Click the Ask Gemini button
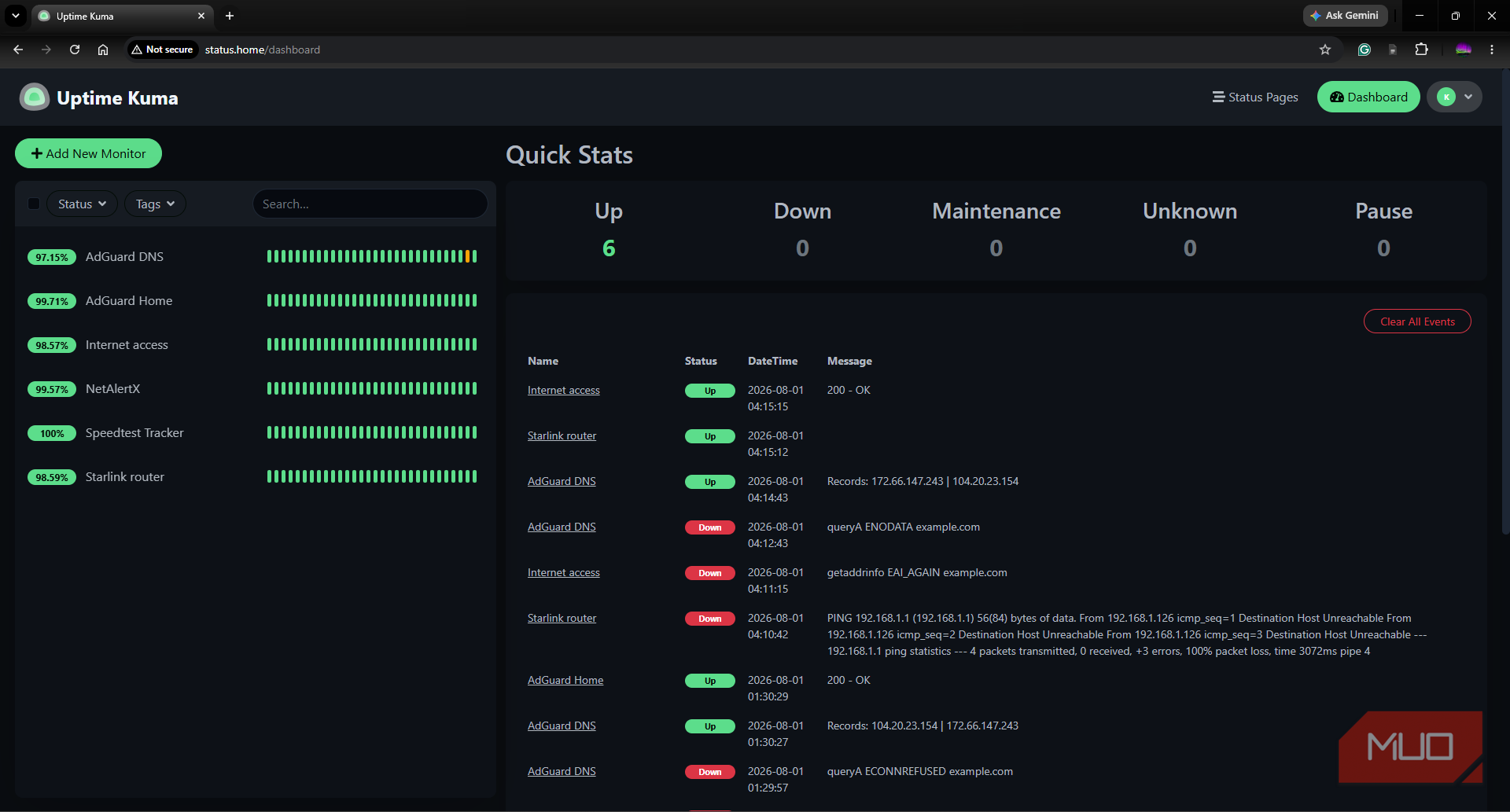The height and width of the screenshot is (812, 1510). point(1345,16)
